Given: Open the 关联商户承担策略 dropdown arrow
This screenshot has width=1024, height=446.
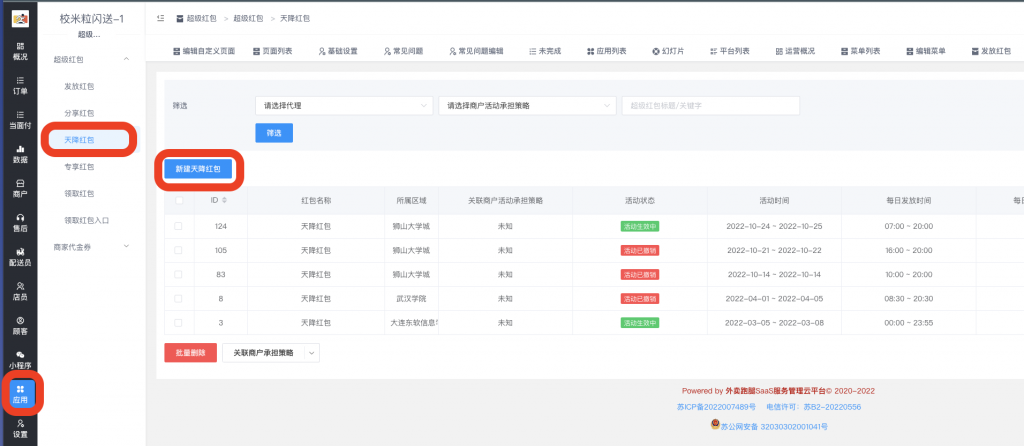Looking at the screenshot, I should 312,353.
